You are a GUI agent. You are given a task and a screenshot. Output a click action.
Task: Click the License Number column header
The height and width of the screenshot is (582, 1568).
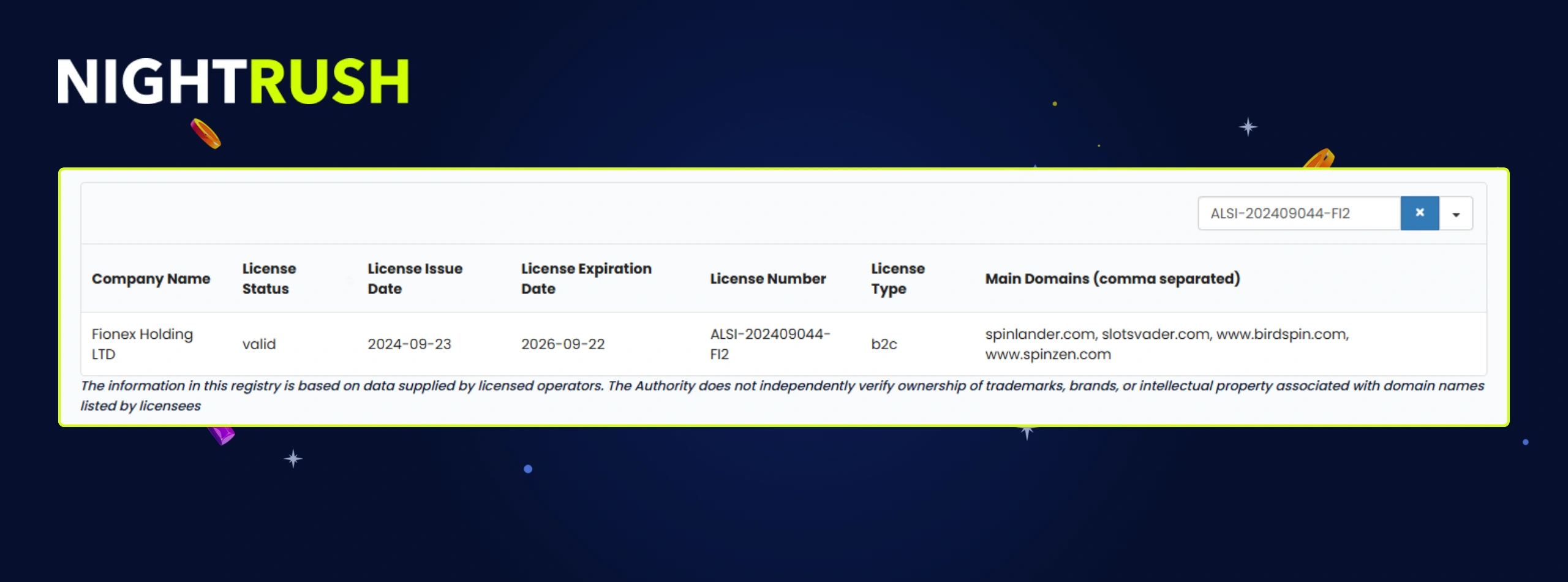768,279
